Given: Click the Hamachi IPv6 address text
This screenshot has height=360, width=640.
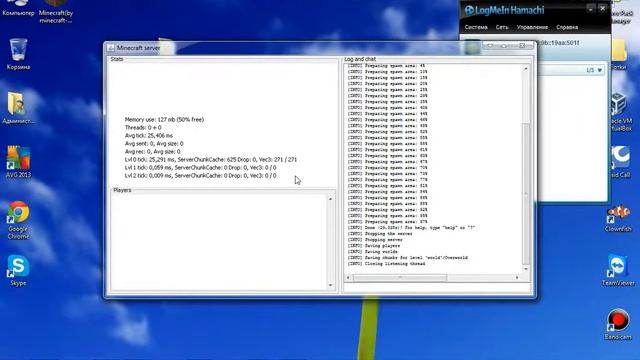Looking at the screenshot, I should pos(559,43).
